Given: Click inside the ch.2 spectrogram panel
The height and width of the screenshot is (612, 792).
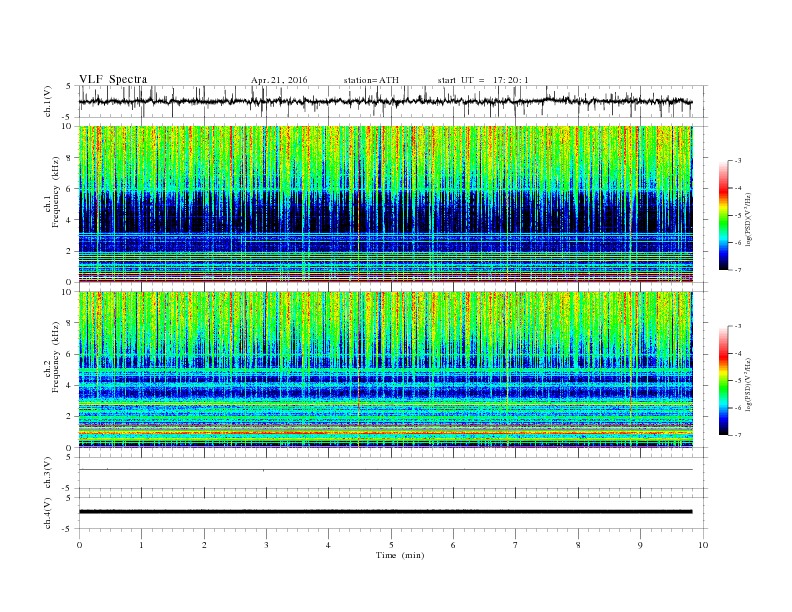Looking at the screenshot, I should click(385, 370).
